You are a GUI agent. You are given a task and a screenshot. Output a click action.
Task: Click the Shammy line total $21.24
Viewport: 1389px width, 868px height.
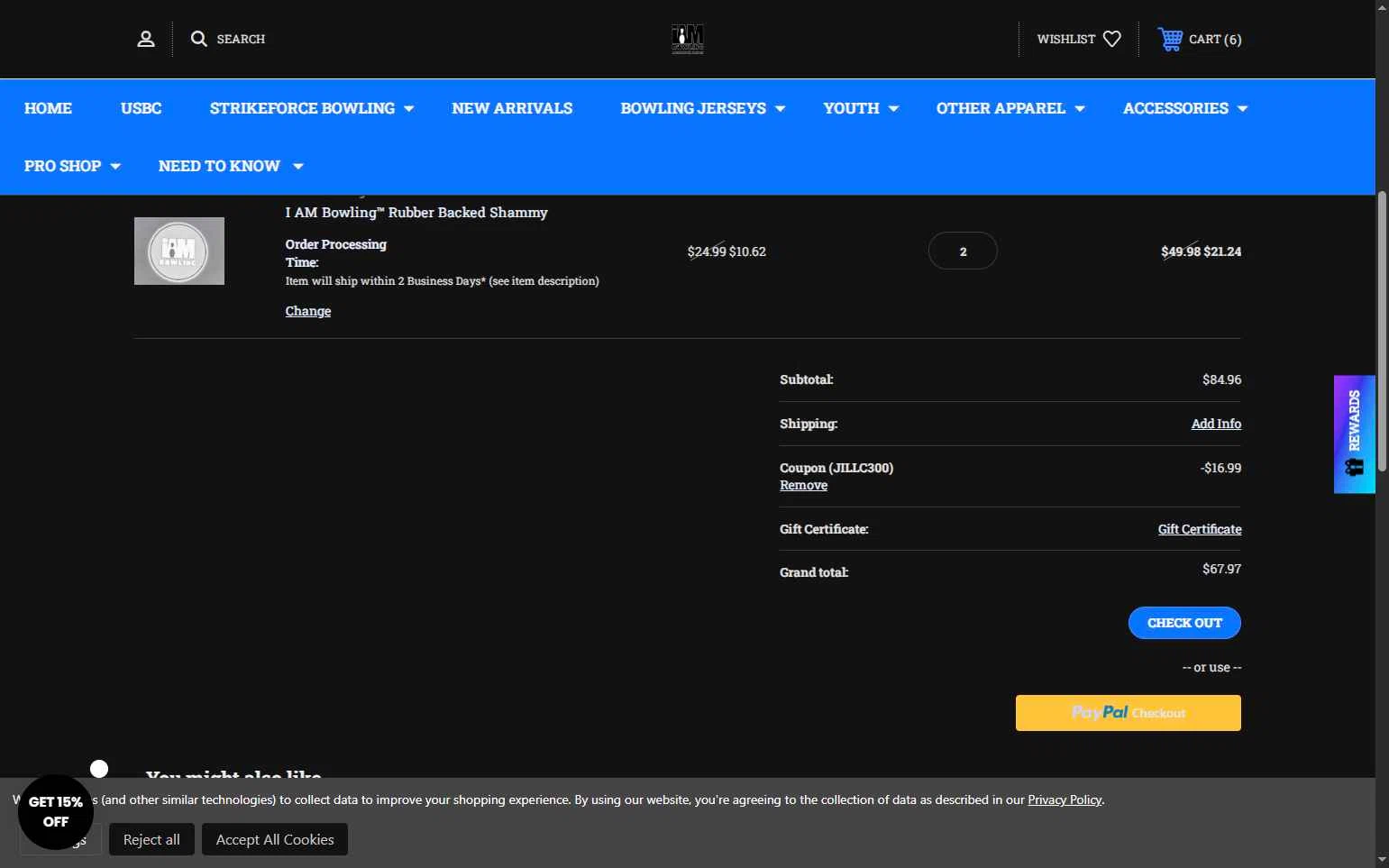click(x=1222, y=251)
